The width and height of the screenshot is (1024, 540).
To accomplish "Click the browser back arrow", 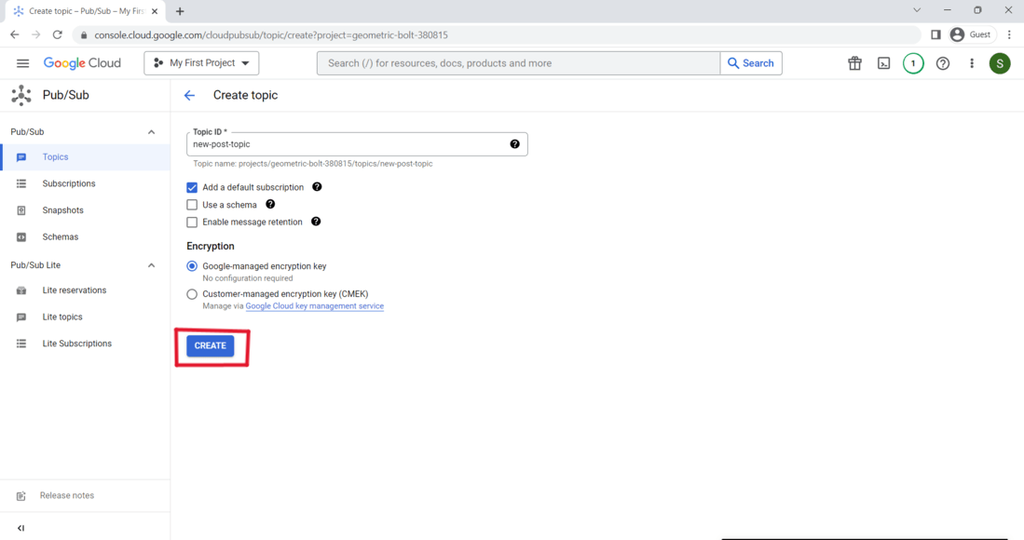I will [14, 35].
